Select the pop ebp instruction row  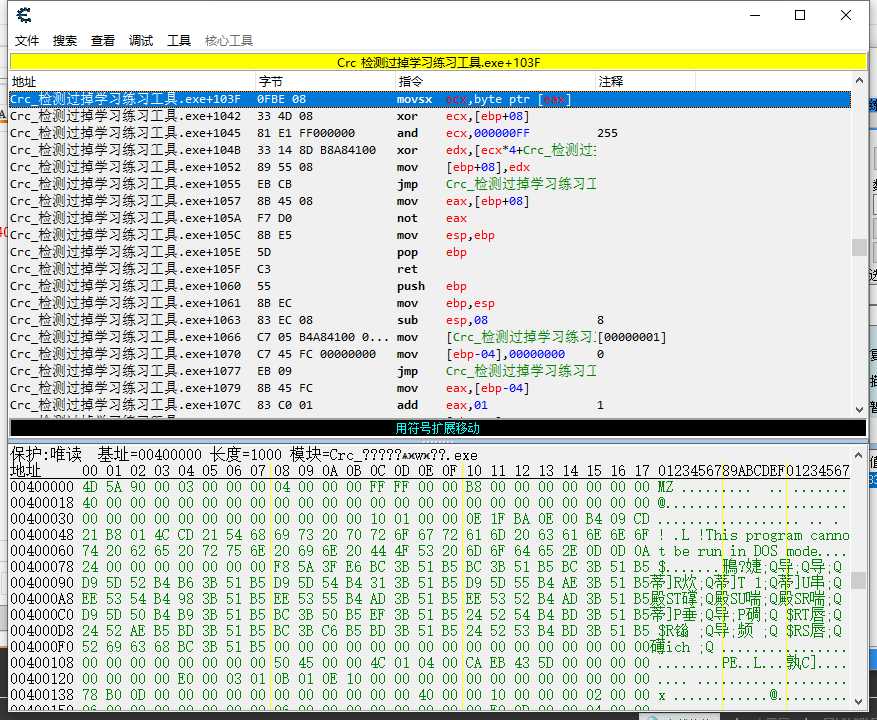click(430, 252)
